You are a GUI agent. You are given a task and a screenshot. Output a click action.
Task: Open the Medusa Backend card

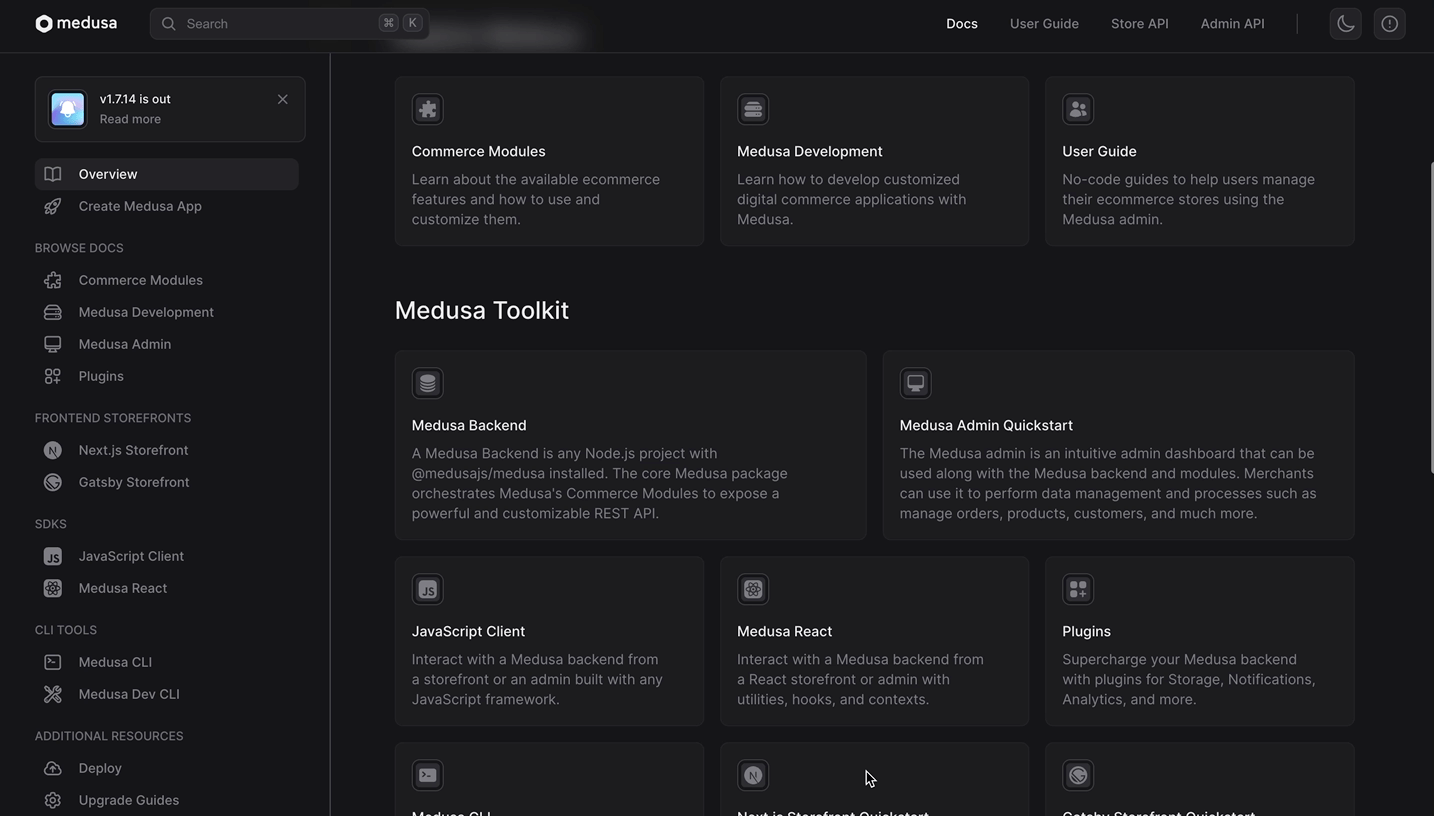[x=631, y=445]
